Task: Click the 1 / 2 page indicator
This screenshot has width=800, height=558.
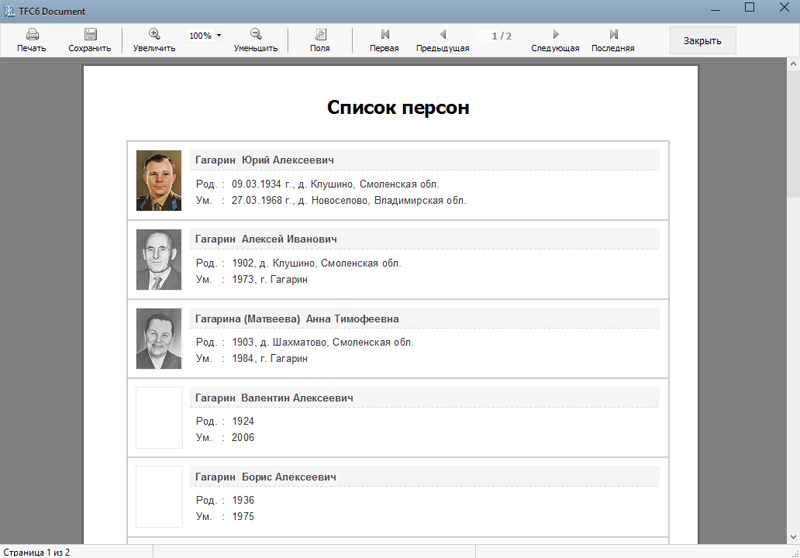Action: click(502, 36)
